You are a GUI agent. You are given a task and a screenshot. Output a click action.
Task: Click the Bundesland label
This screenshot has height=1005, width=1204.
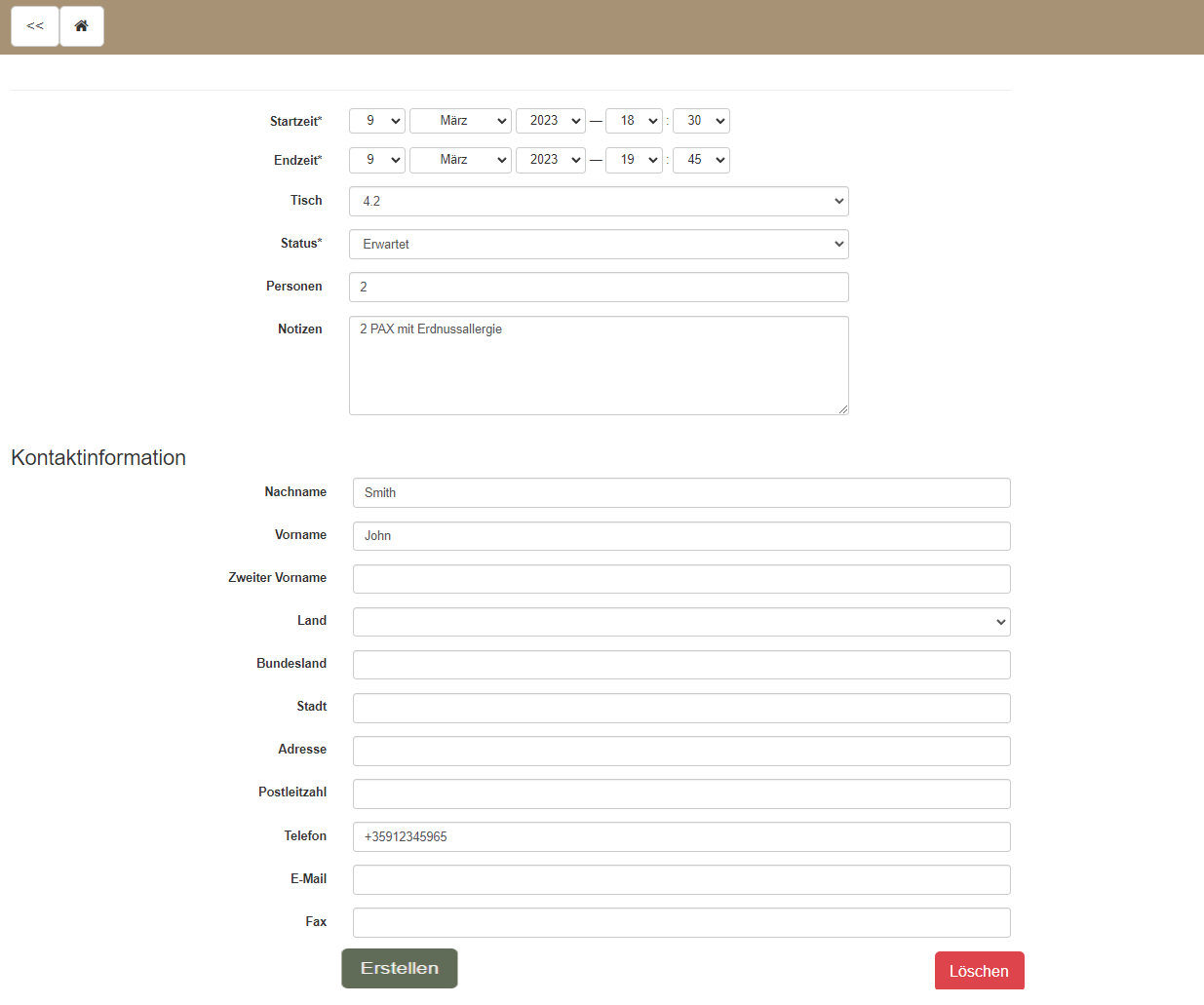tap(291, 663)
